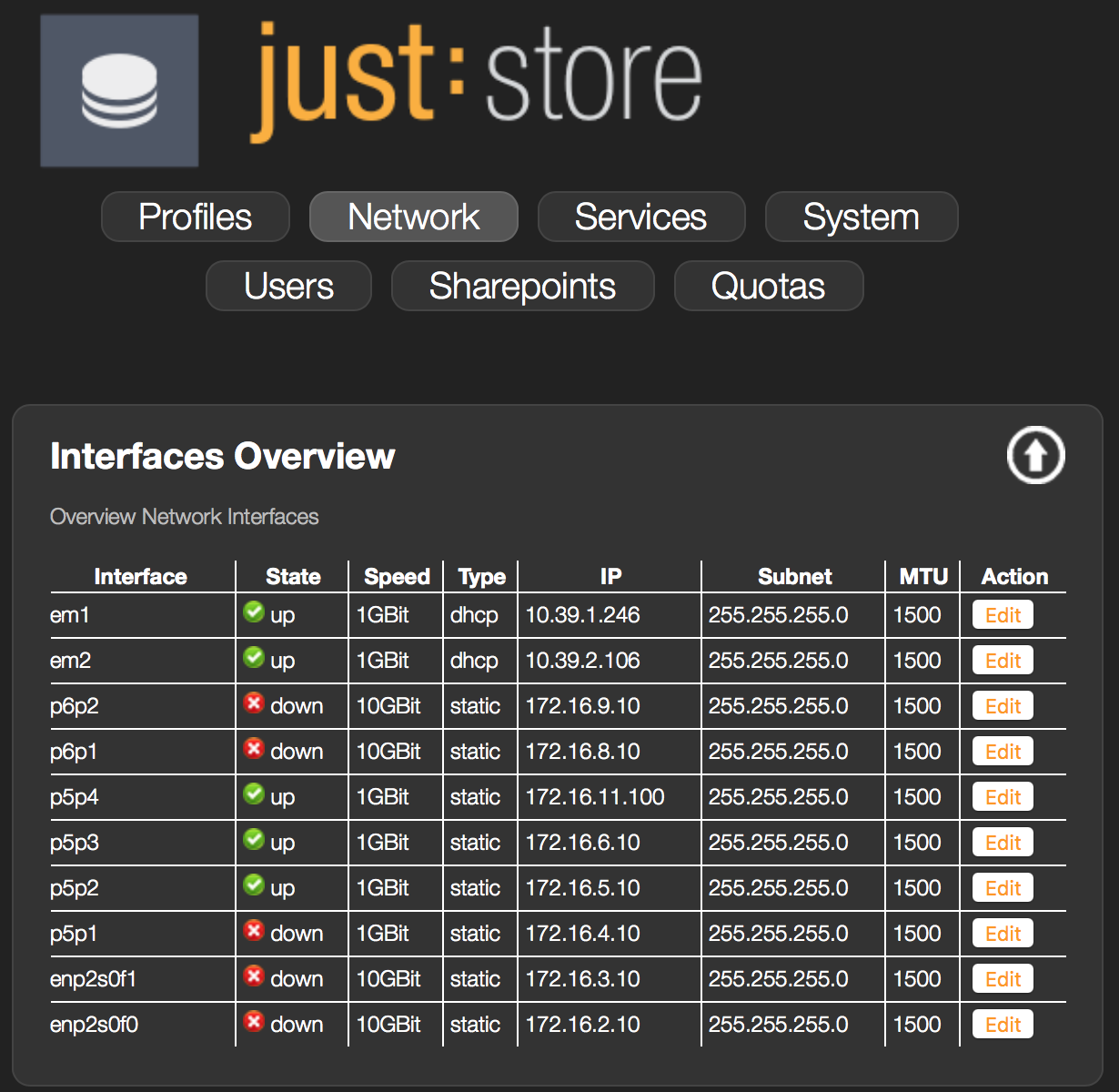Edit the em1 interface
This screenshot has height=1092, width=1119.
[1003, 615]
